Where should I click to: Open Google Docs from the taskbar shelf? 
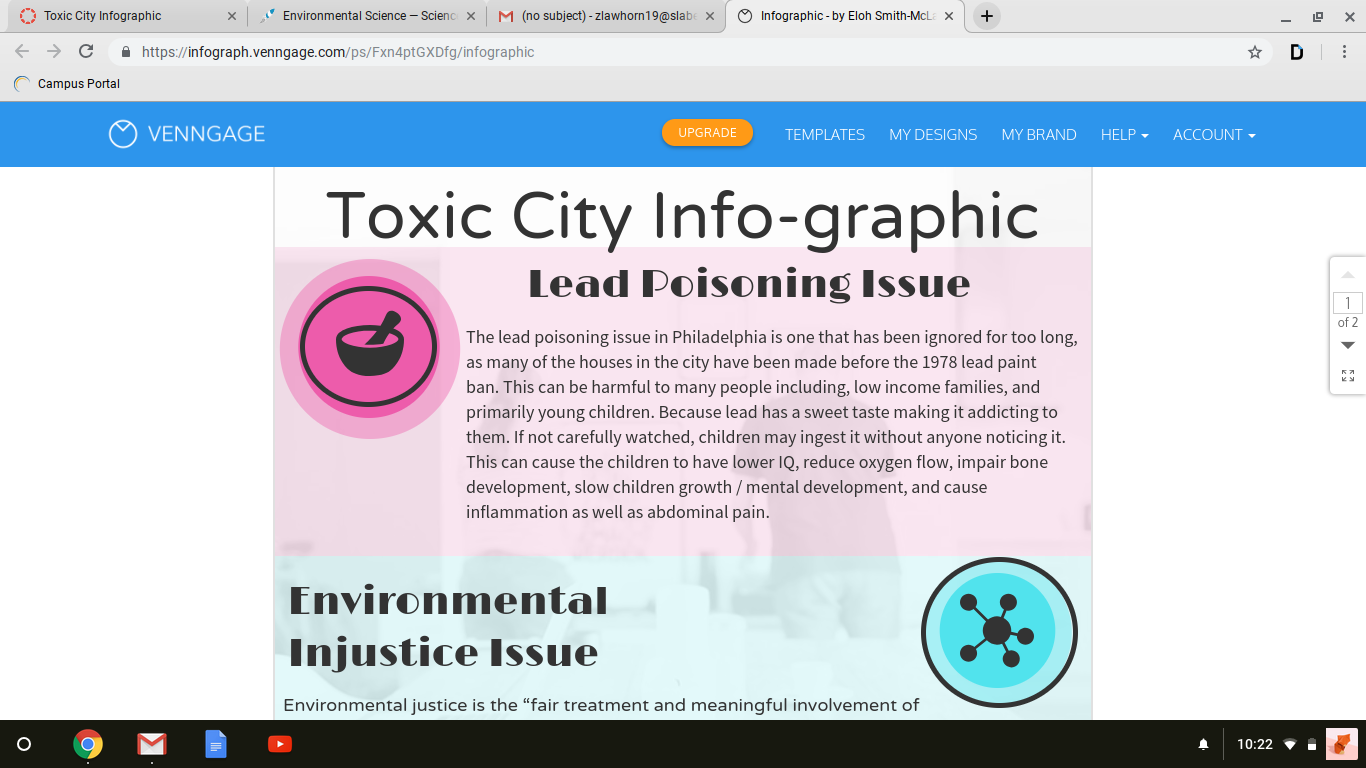point(216,744)
